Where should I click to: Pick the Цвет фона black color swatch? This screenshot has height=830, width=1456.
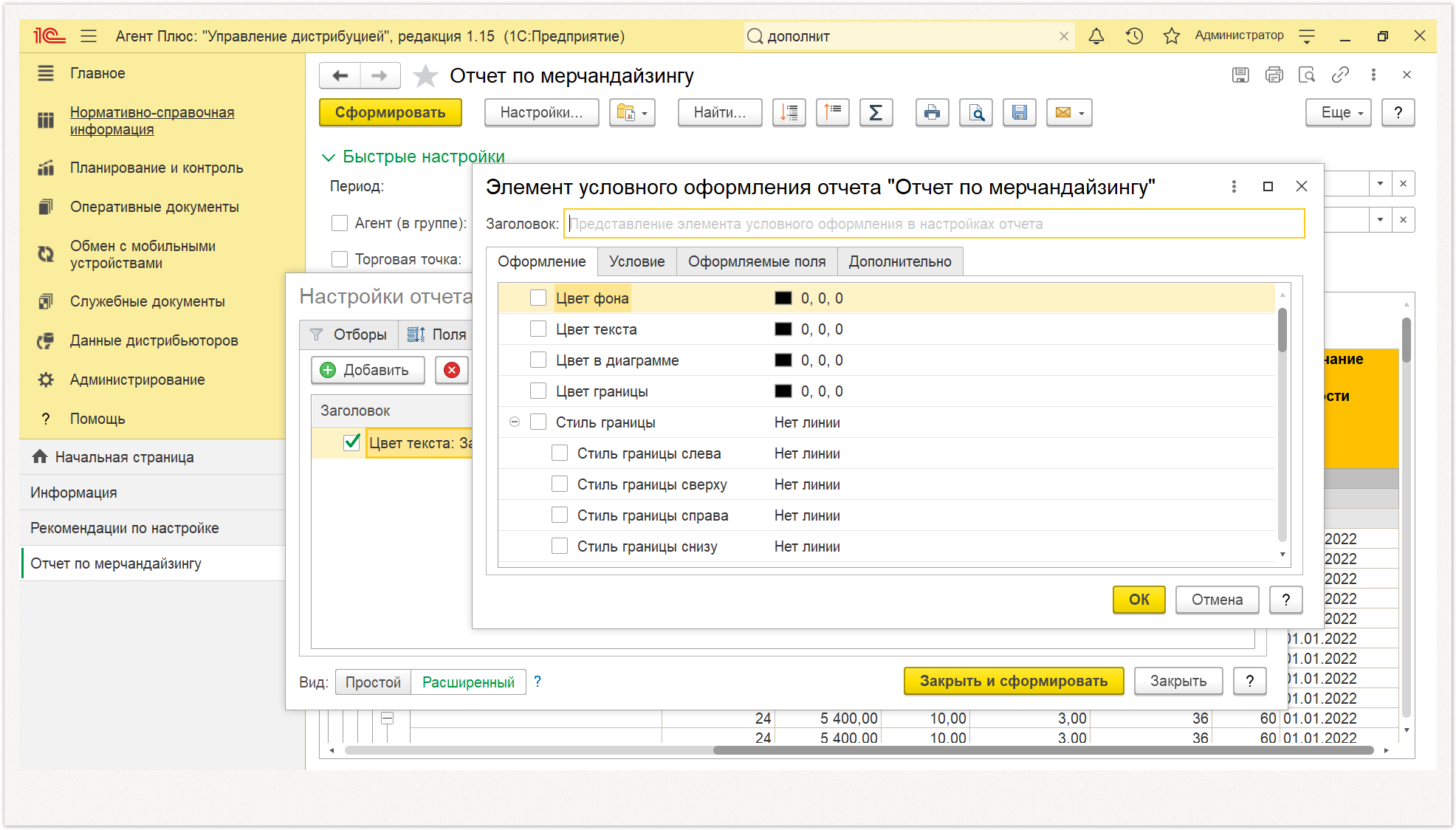pos(783,298)
